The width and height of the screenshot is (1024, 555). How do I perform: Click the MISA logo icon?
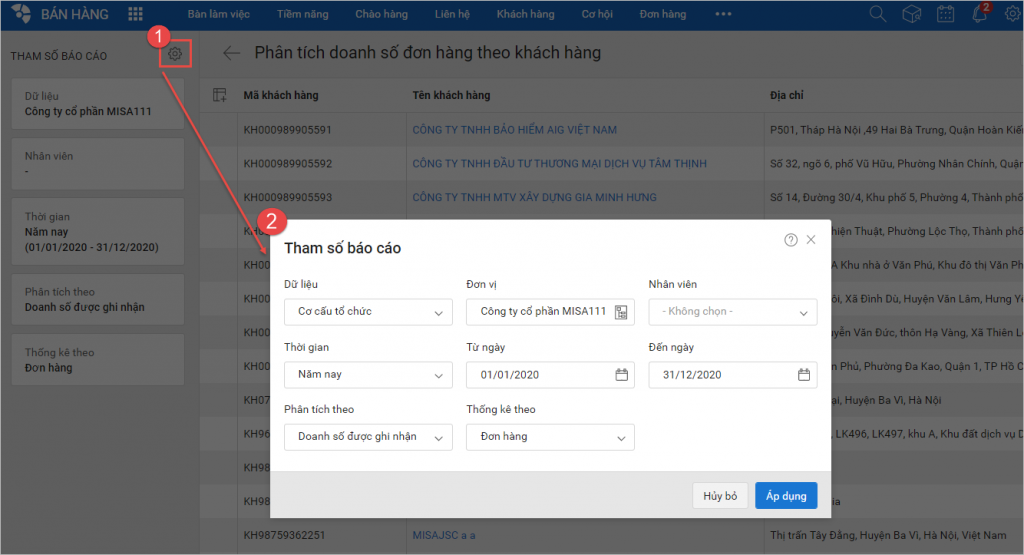coord(22,14)
